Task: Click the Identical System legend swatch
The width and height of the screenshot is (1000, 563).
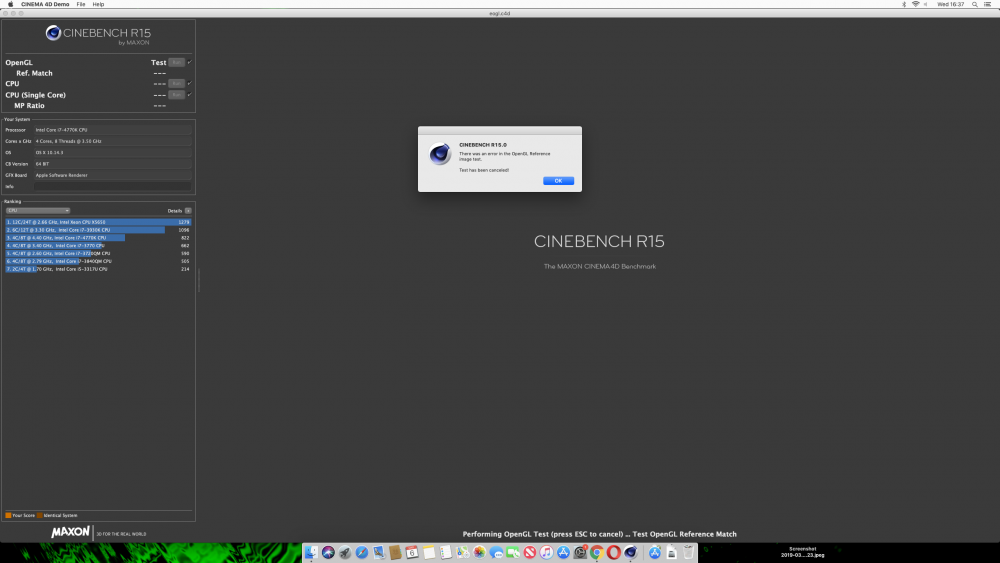Action: [x=40, y=515]
